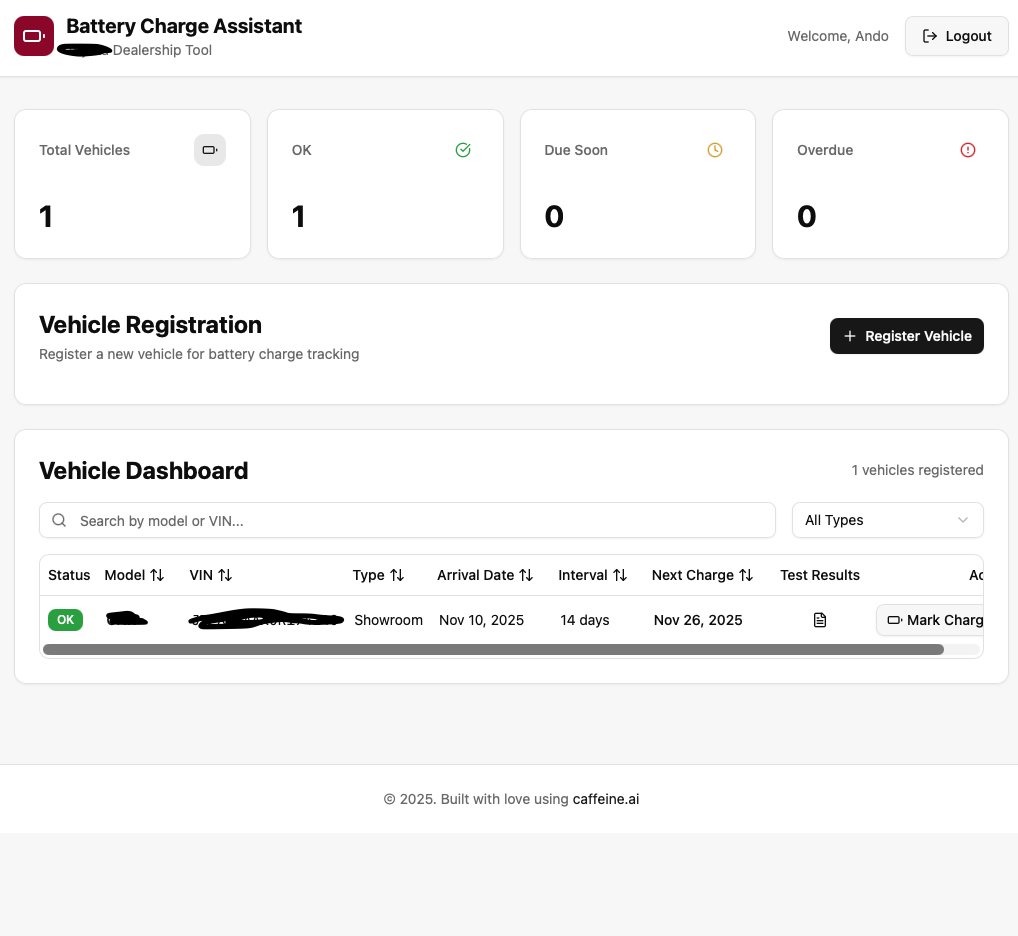Open test results document icon in vehicle row
1018x936 pixels.
pyautogui.click(x=820, y=620)
